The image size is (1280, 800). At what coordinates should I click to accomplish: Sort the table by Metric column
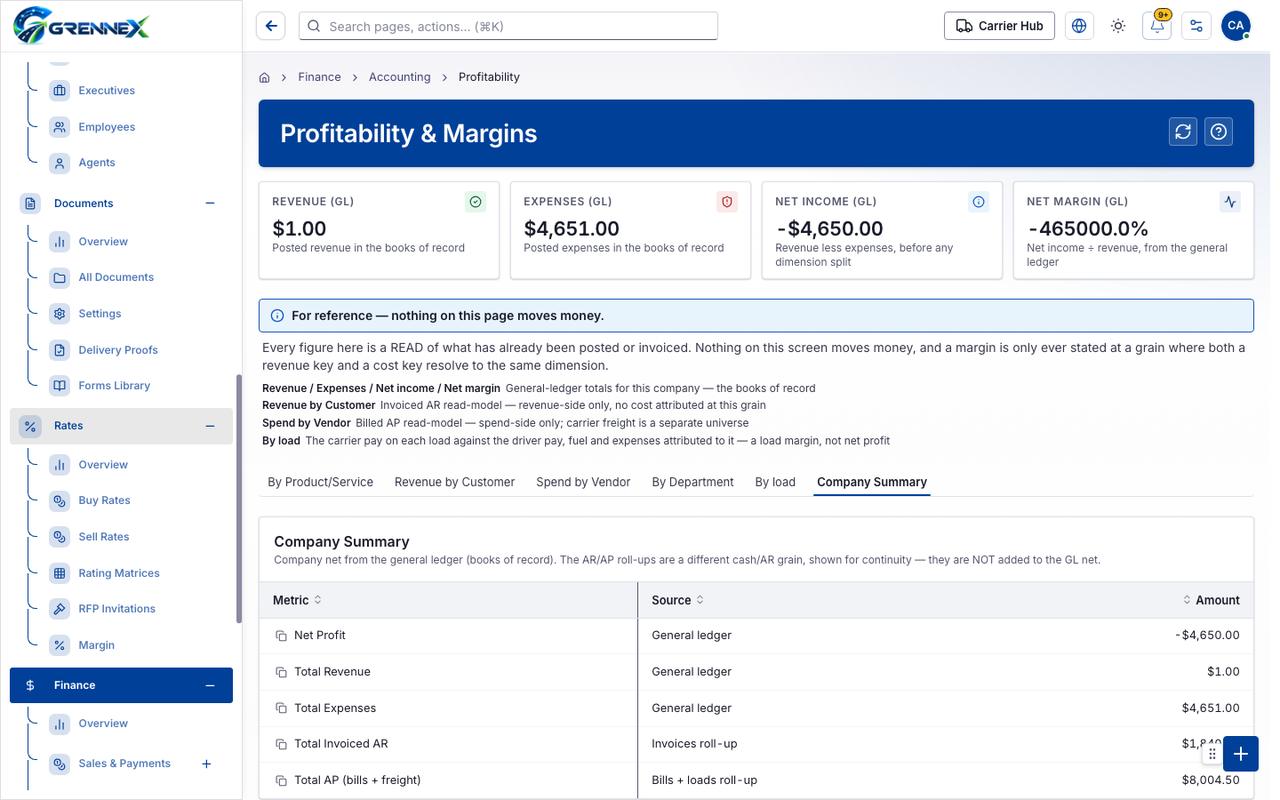297,600
